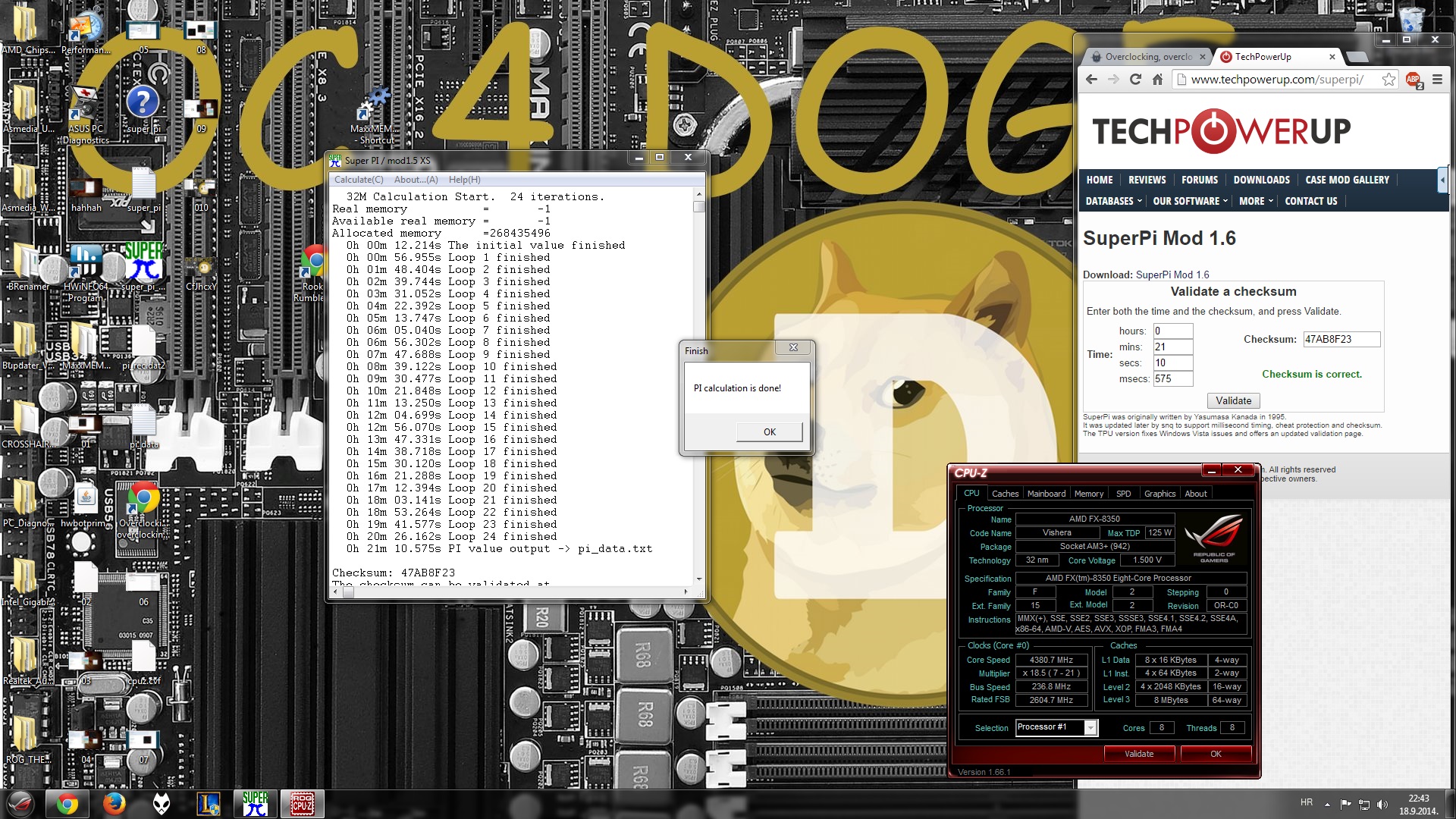
Task: Close the Overclocking browser tab
Action: pyautogui.click(x=1202, y=57)
